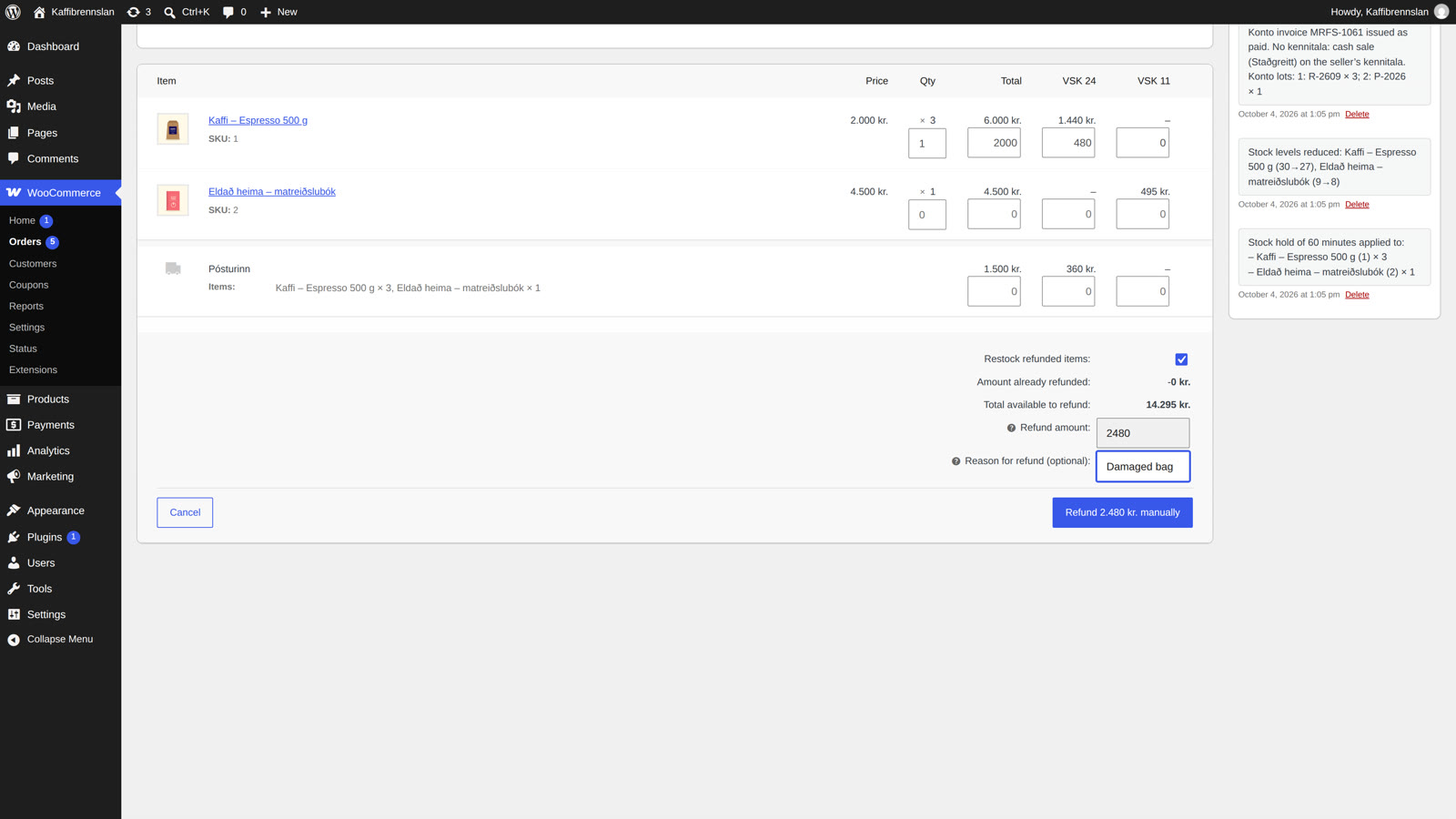
Task: Delete the Stock hold of 60 minutes note
Action: coord(1357,295)
